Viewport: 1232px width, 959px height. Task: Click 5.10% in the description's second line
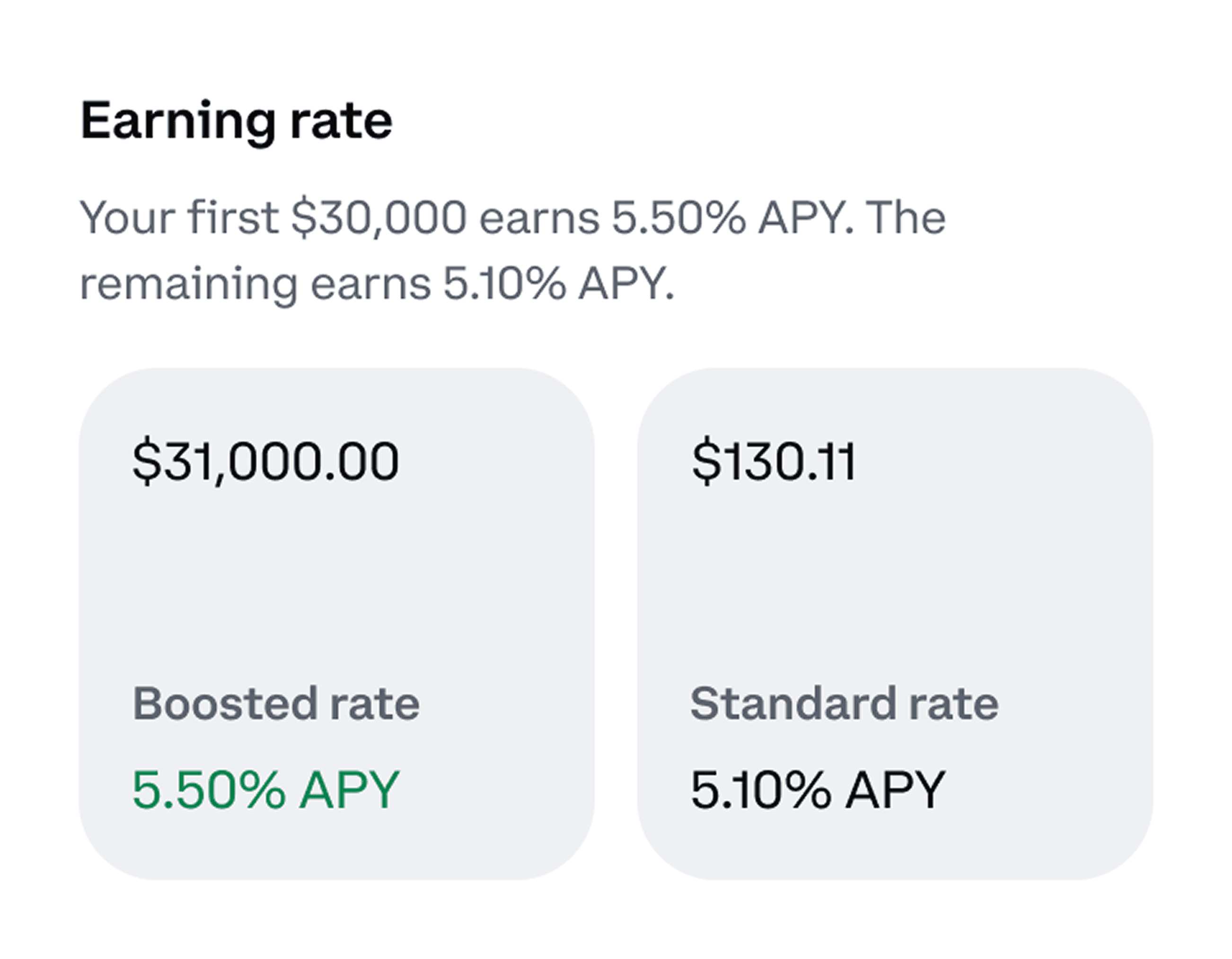click(505, 284)
